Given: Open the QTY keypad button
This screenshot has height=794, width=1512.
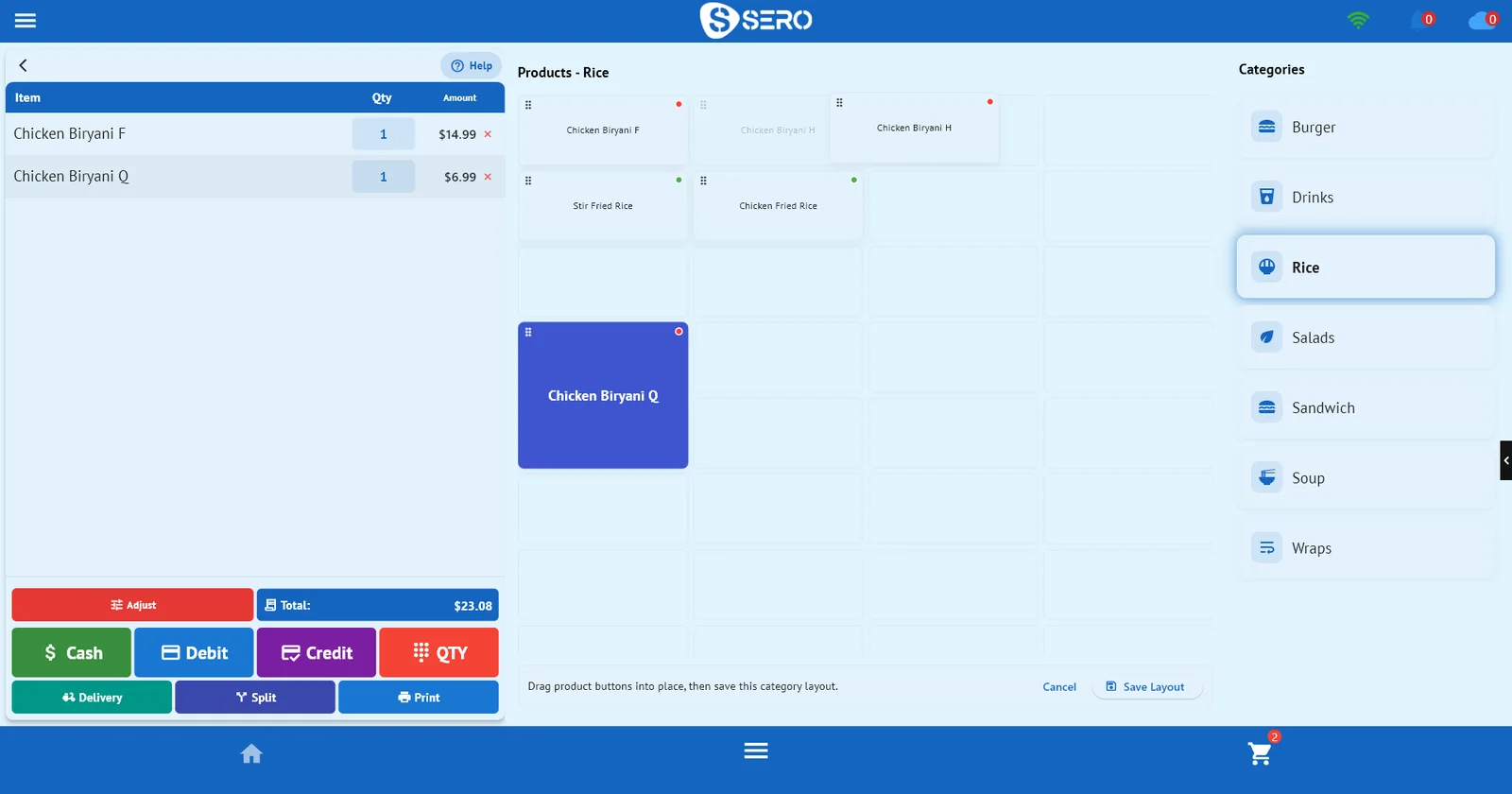Looking at the screenshot, I should pyautogui.click(x=439, y=652).
